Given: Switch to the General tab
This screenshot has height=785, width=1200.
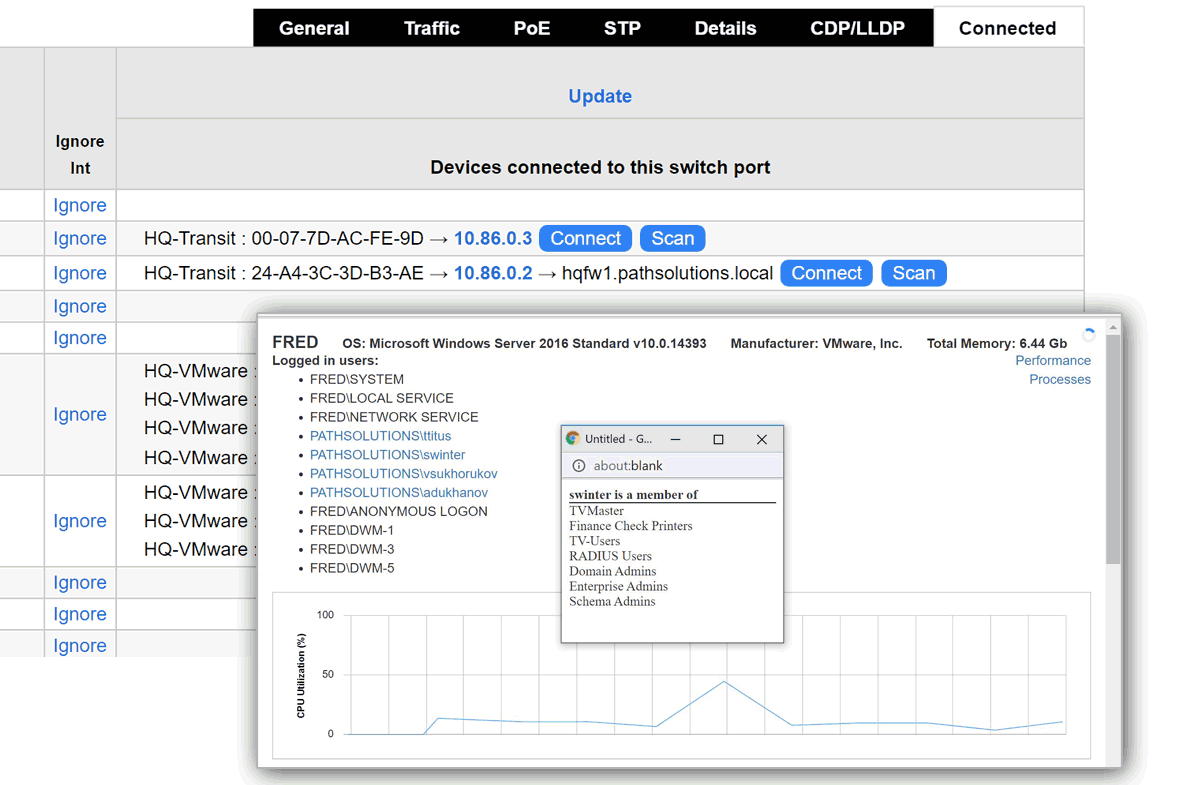Looking at the screenshot, I should point(314,28).
